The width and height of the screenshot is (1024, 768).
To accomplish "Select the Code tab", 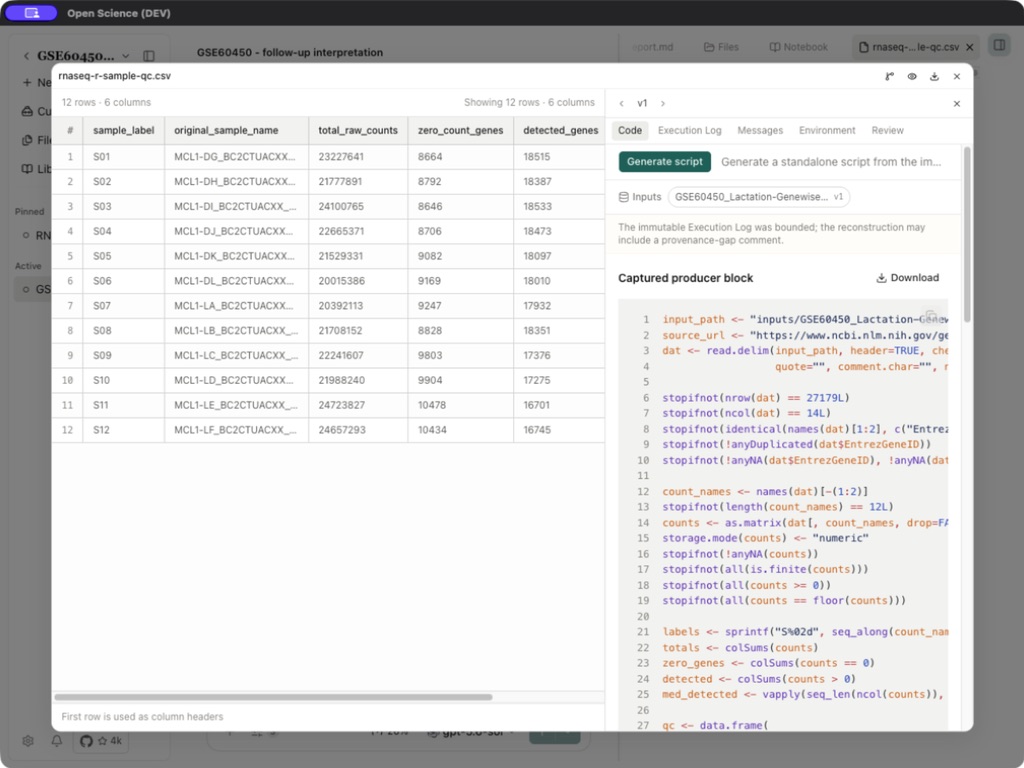I will [630, 131].
